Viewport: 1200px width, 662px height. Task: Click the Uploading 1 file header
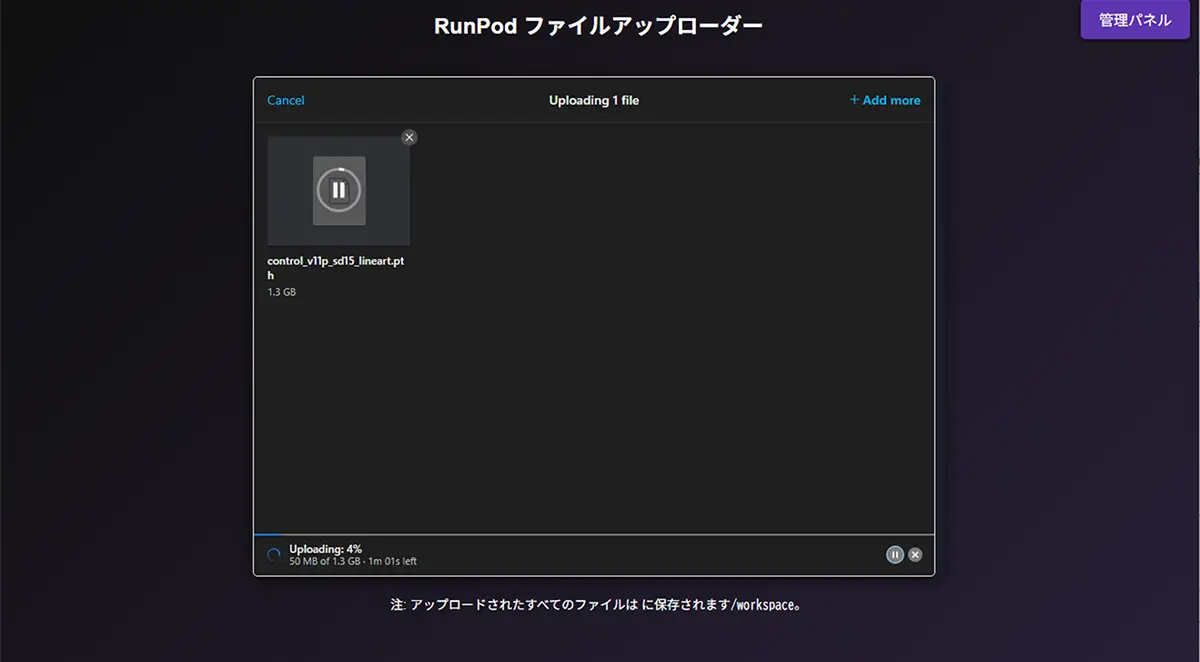point(594,100)
